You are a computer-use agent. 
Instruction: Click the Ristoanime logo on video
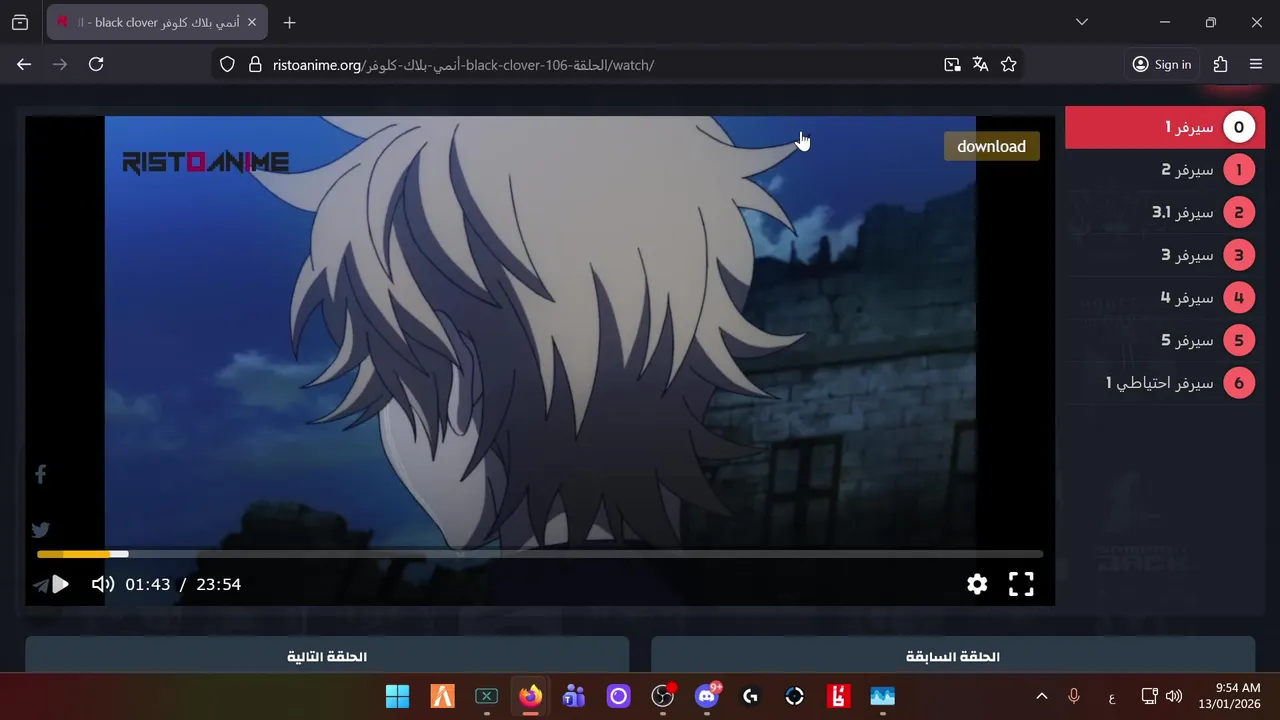click(206, 162)
